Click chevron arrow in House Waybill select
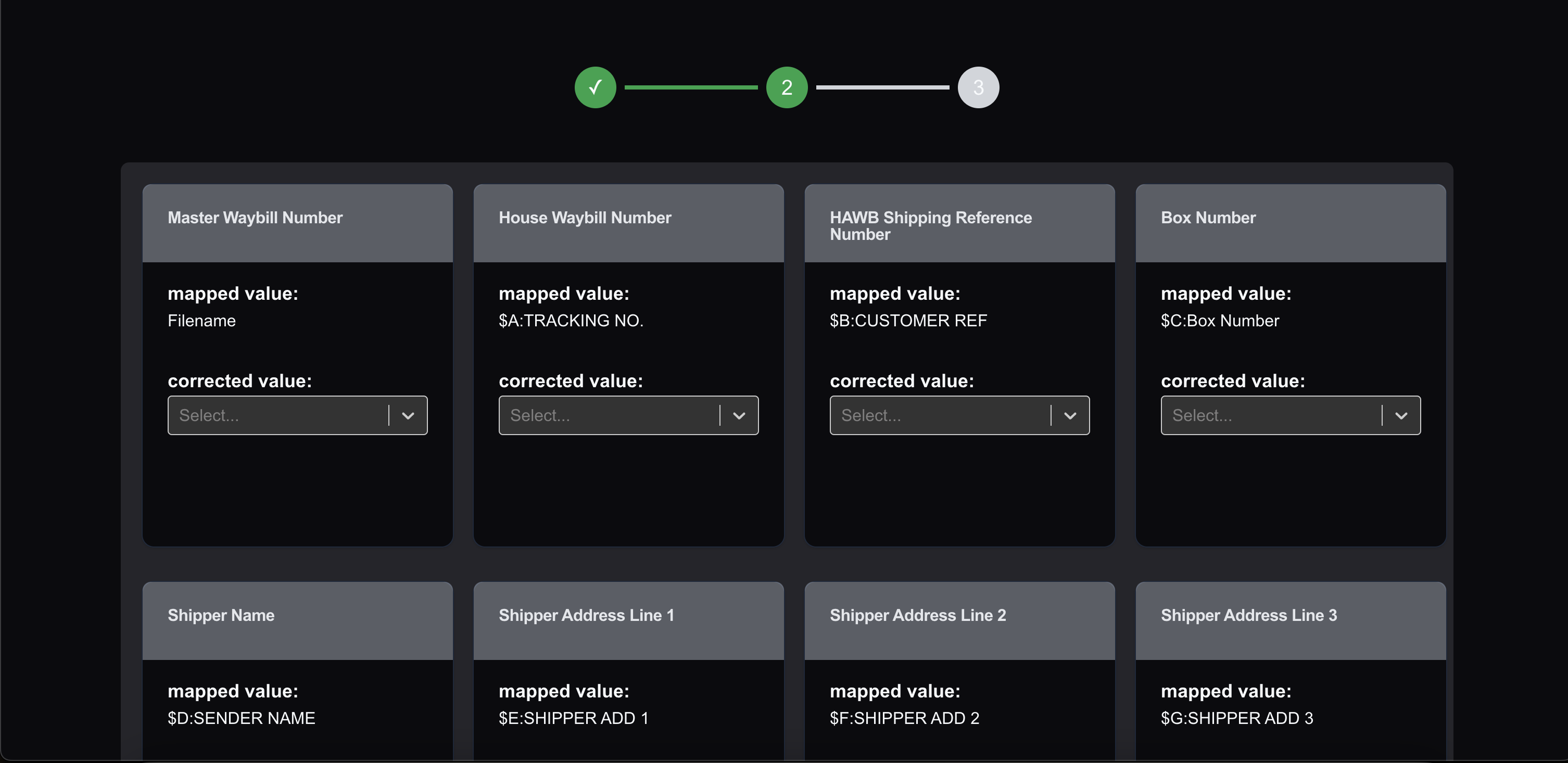The width and height of the screenshot is (1568, 763). 739,415
